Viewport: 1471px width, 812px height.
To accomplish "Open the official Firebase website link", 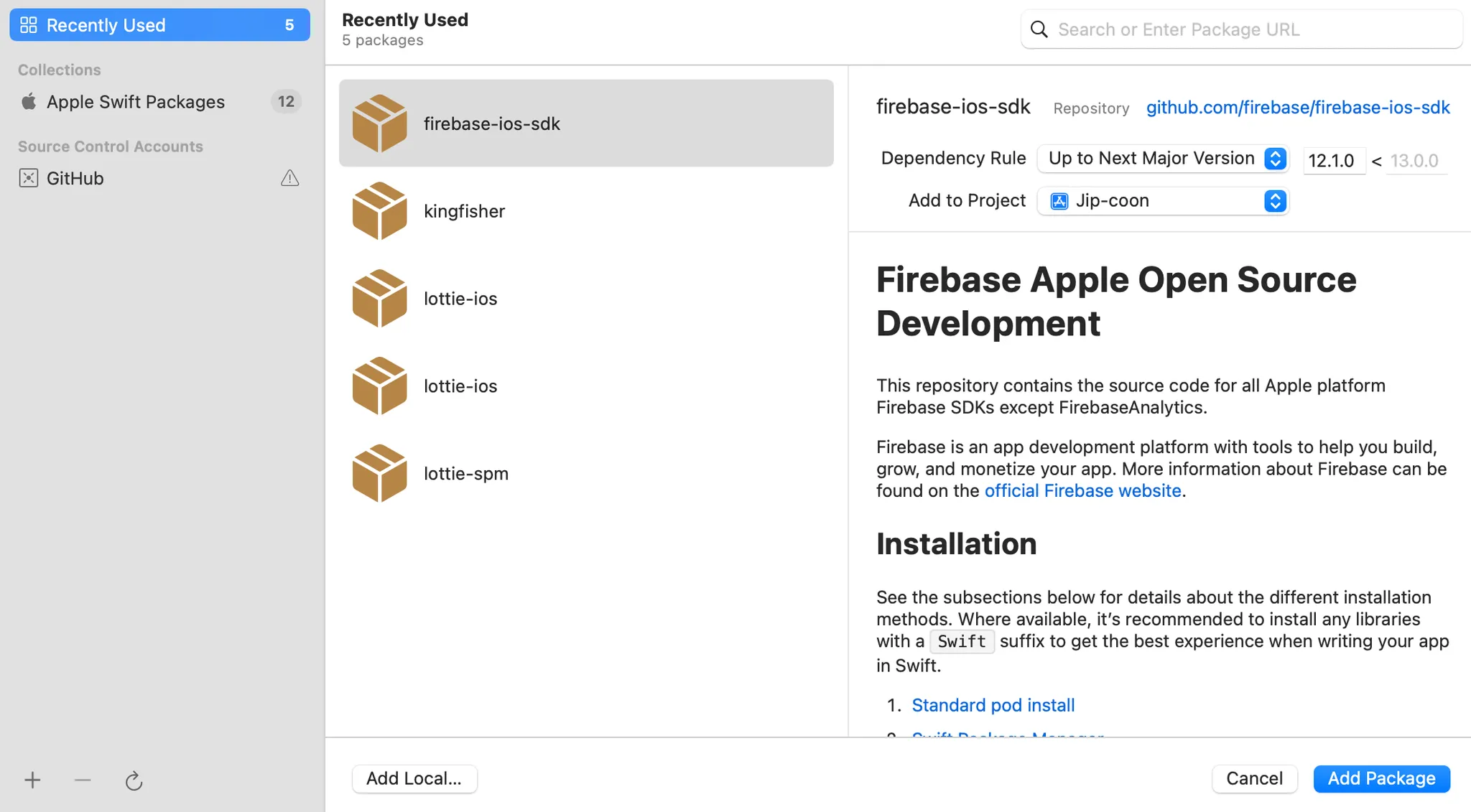I will coord(1082,491).
